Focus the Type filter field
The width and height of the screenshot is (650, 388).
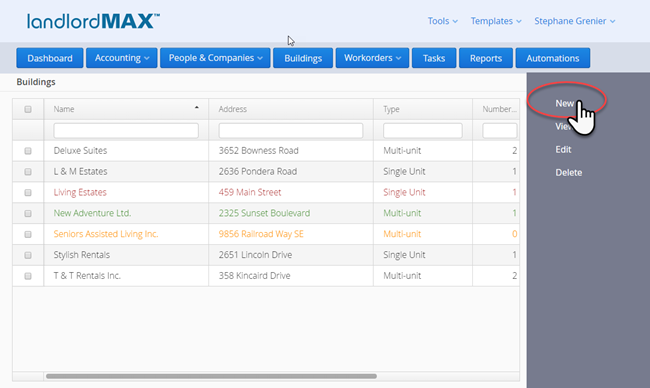(423, 131)
